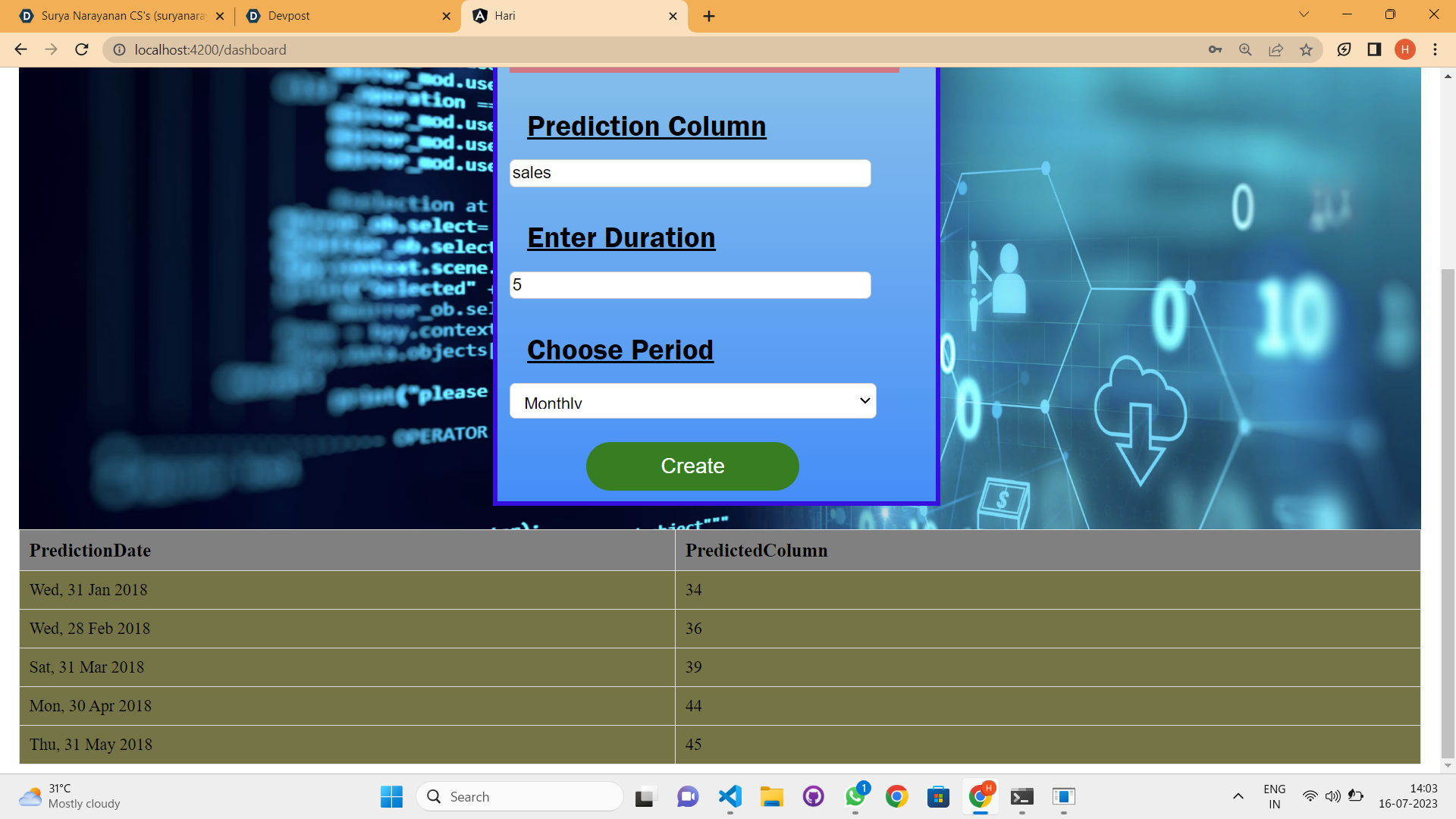
Task: Open the saved passwords key icon
Action: point(1215,49)
